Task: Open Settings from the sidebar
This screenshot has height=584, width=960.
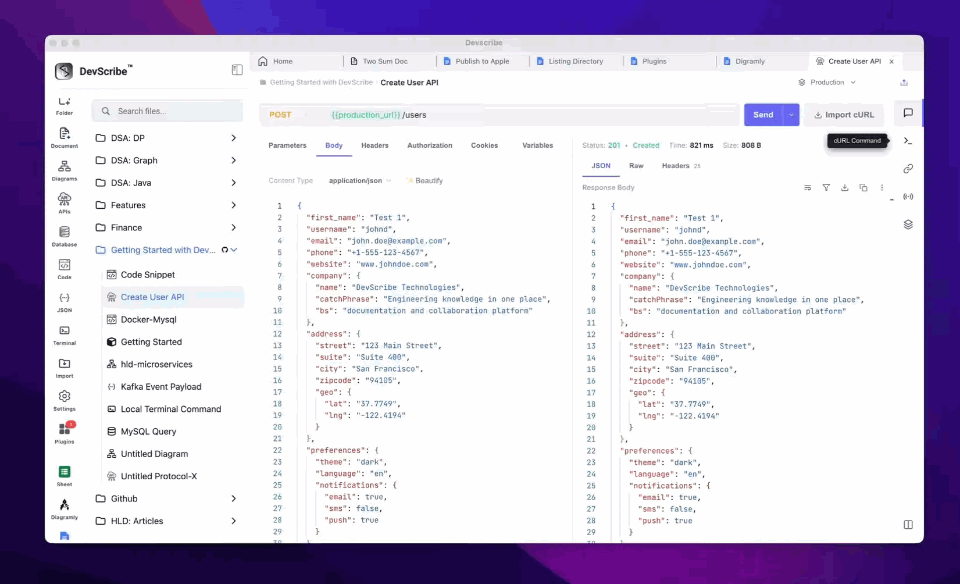Action: pyautogui.click(x=64, y=396)
